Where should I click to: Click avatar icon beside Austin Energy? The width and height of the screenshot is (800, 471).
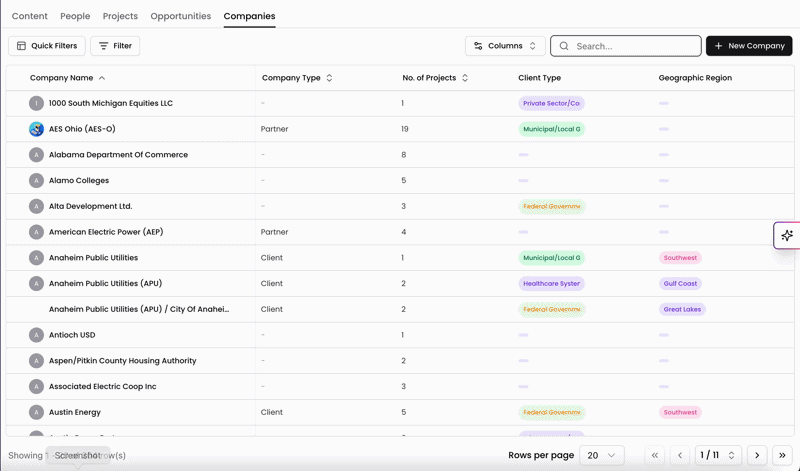pyautogui.click(x=36, y=412)
